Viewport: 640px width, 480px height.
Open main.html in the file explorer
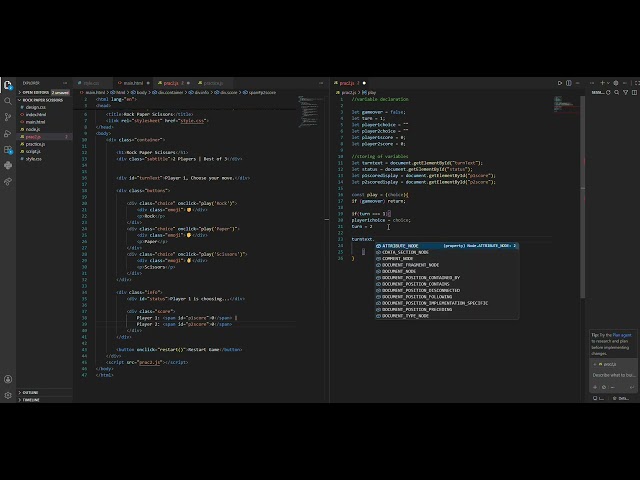click(x=44, y=122)
